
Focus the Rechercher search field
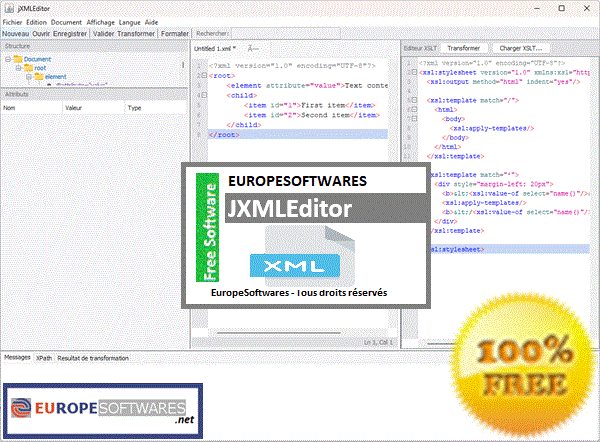pos(285,34)
